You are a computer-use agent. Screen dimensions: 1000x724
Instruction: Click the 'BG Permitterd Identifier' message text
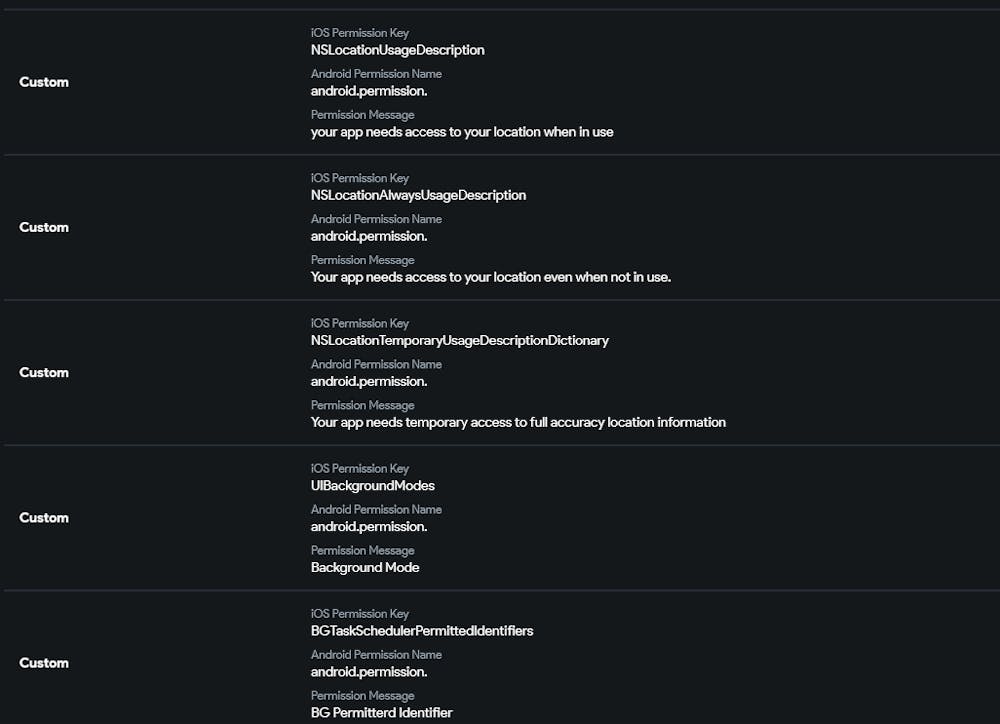(381, 712)
